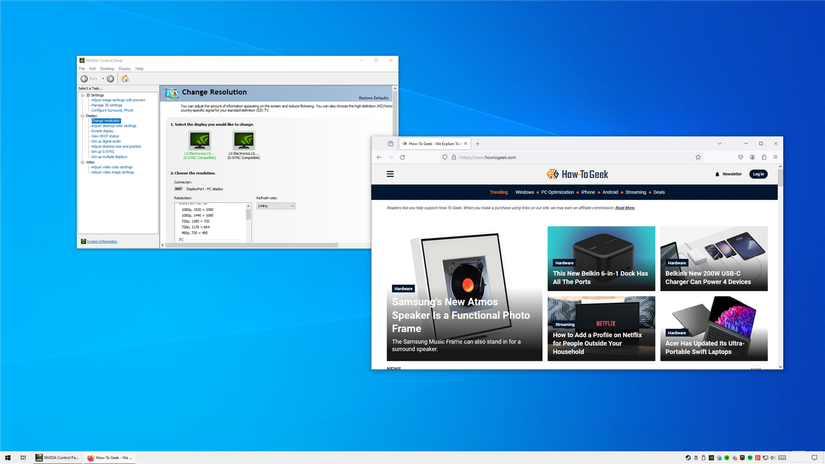825x464 pixels.
Task: Collapse the Display tree node
Action: pos(83,116)
